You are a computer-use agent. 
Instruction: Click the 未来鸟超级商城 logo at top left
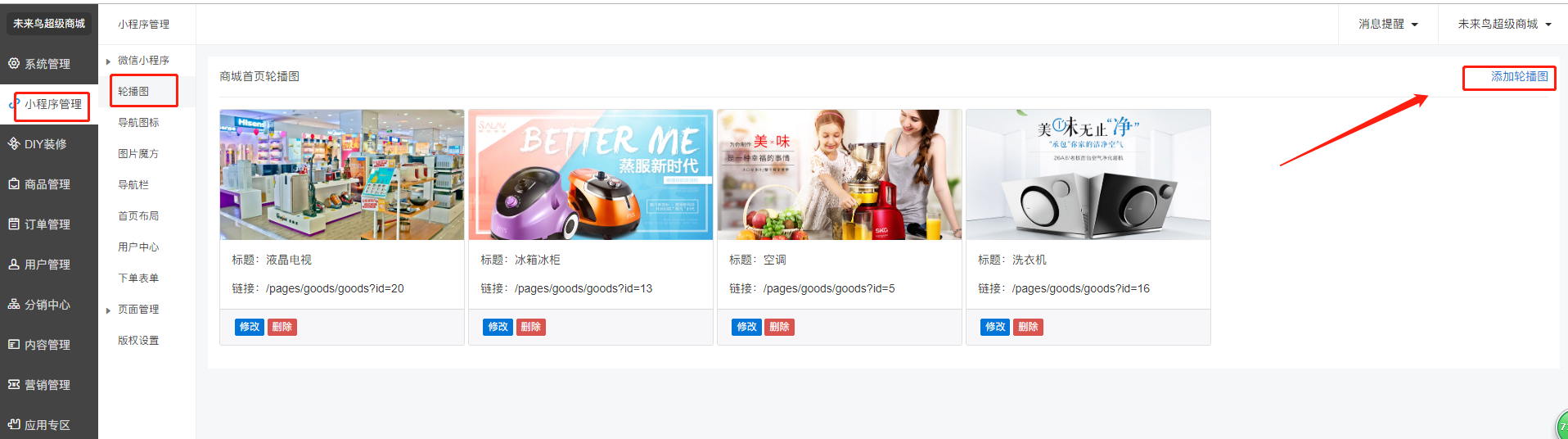[49, 24]
